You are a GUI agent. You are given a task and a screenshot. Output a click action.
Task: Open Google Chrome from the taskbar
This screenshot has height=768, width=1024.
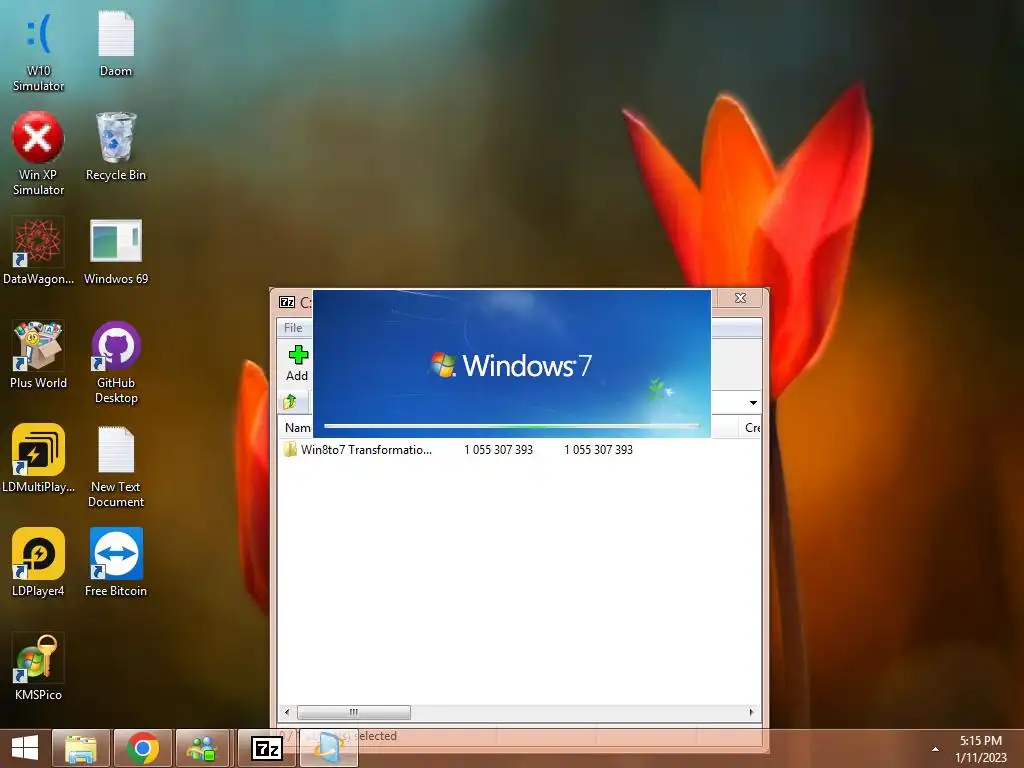(143, 748)
